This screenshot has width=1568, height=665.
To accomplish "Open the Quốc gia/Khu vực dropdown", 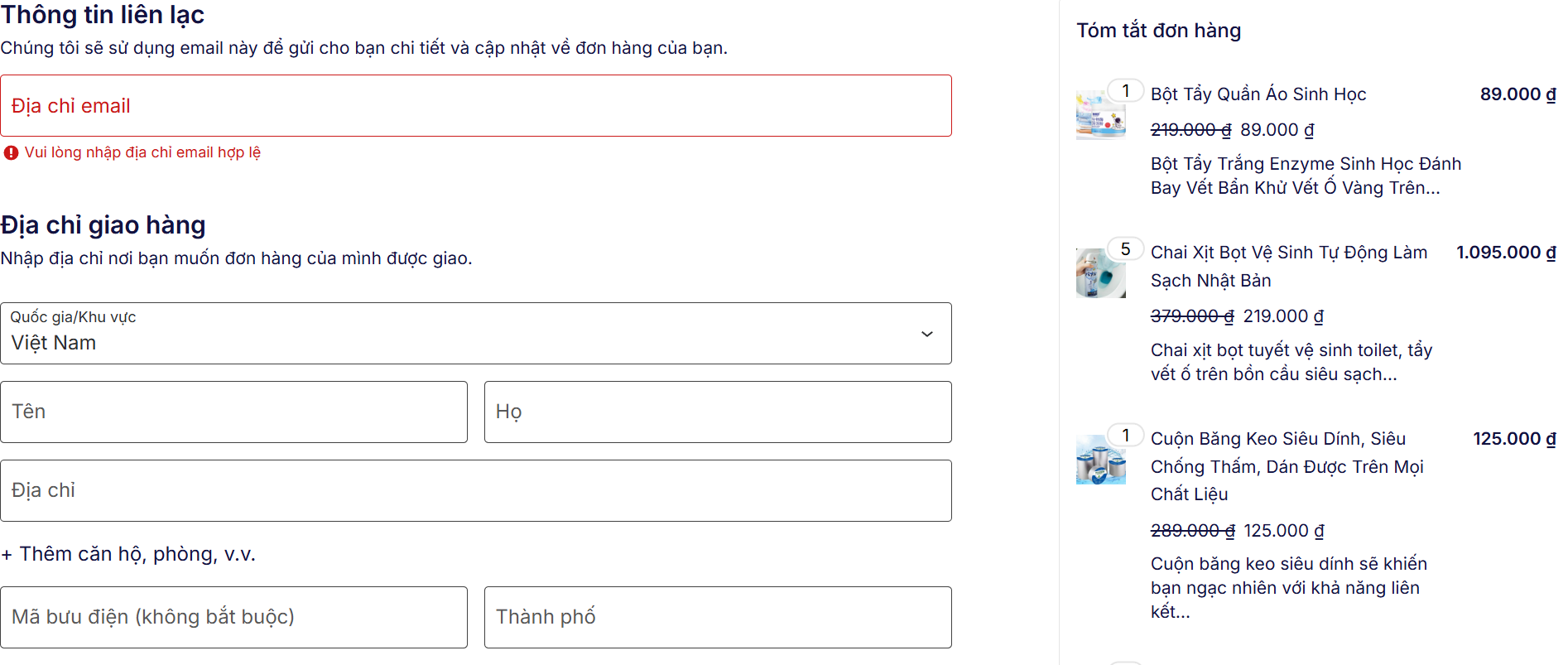I will click(475, 334).
